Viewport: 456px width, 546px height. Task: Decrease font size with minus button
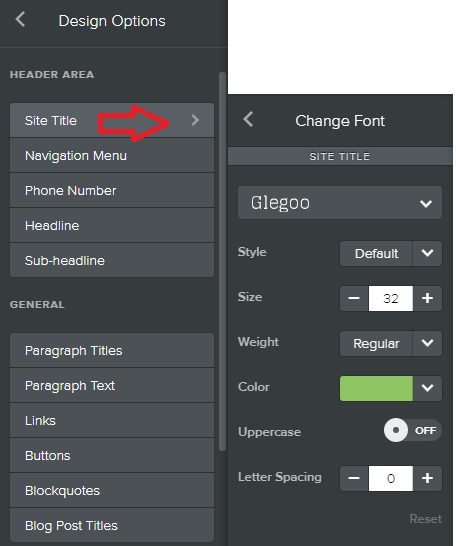(x=354, y=298)
